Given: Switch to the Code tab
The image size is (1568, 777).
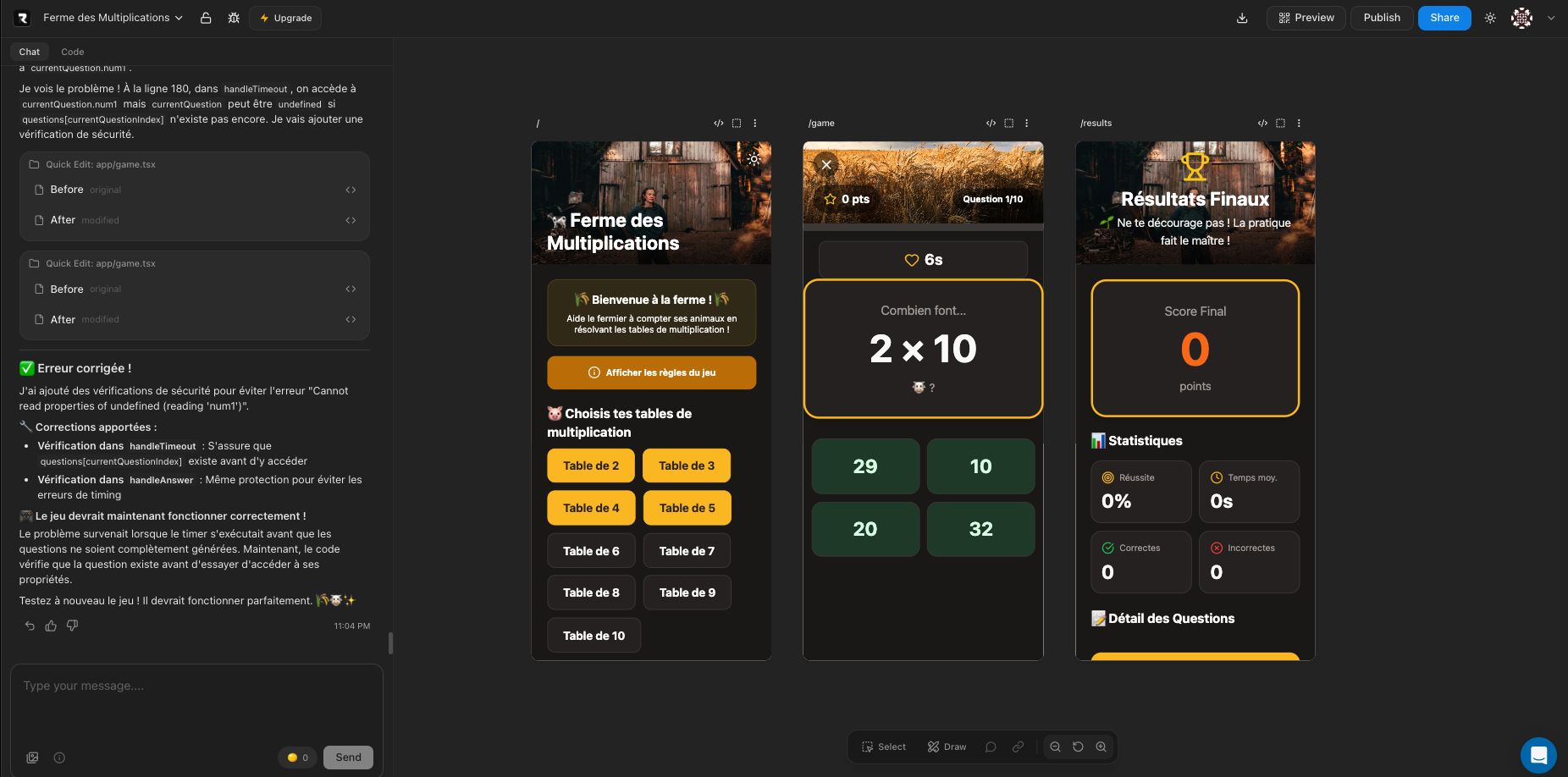Looking at the screenshot, I should click(x=72, y=52).
